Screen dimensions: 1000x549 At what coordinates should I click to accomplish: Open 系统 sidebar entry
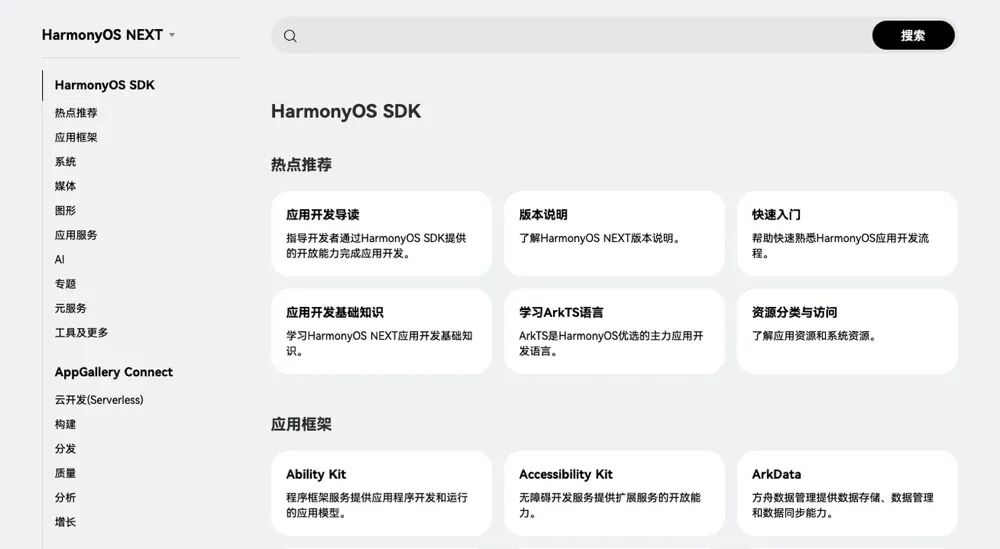click(65, 162)
